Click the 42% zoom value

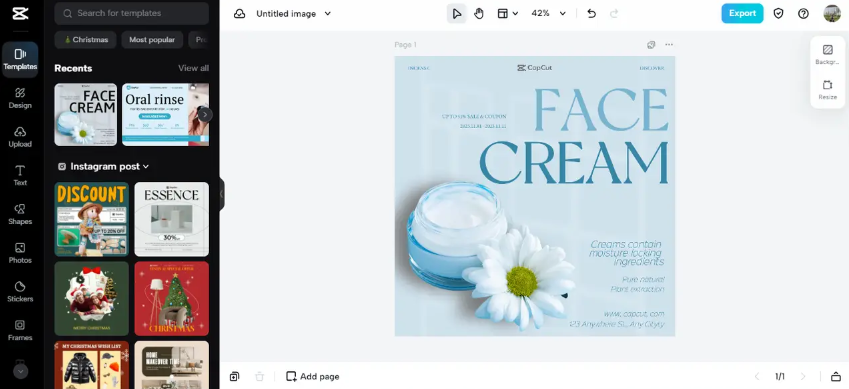(x=540, y=14)
